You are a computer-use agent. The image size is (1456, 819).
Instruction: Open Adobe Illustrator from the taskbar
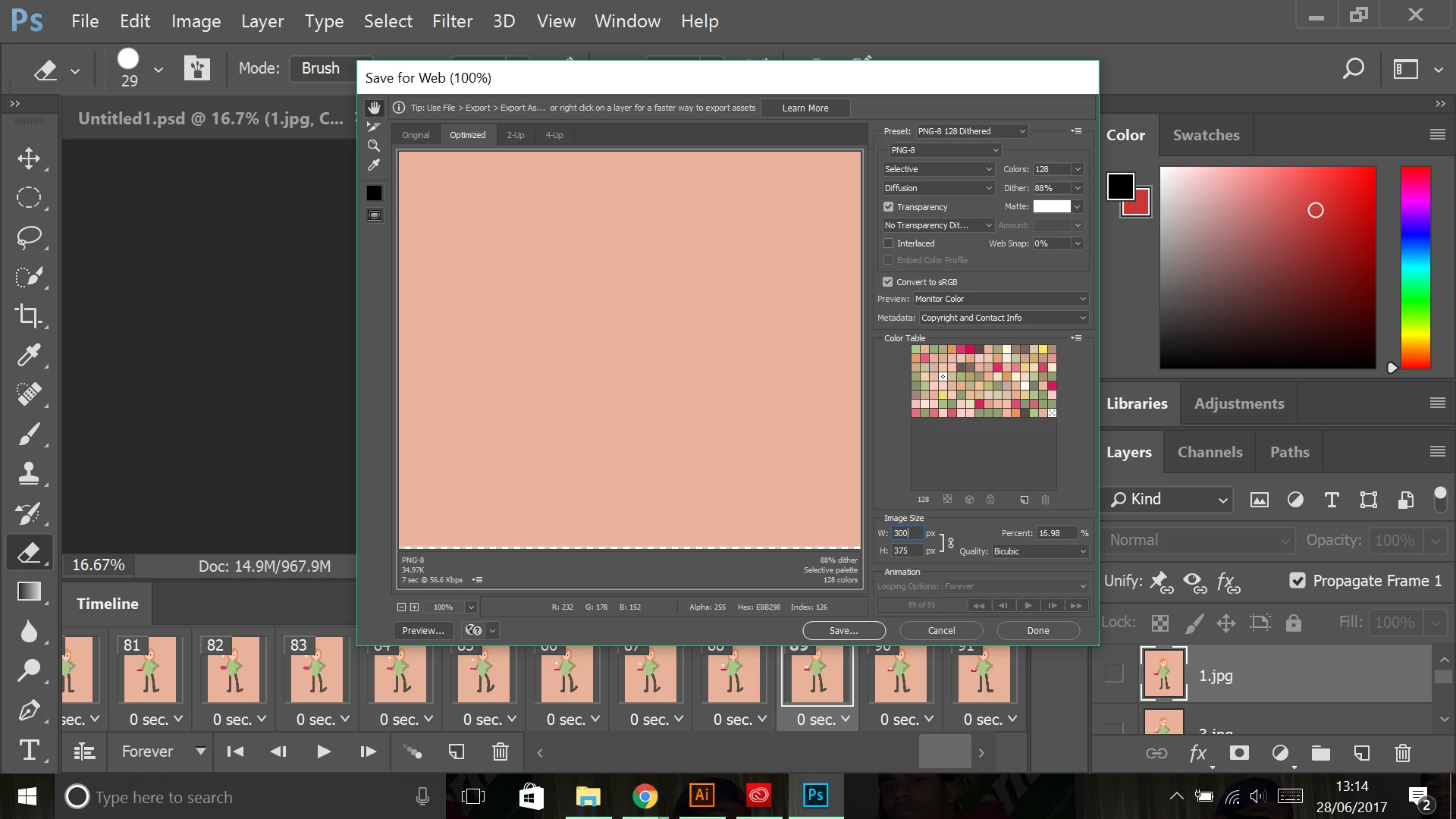click(x=701, y=795)
